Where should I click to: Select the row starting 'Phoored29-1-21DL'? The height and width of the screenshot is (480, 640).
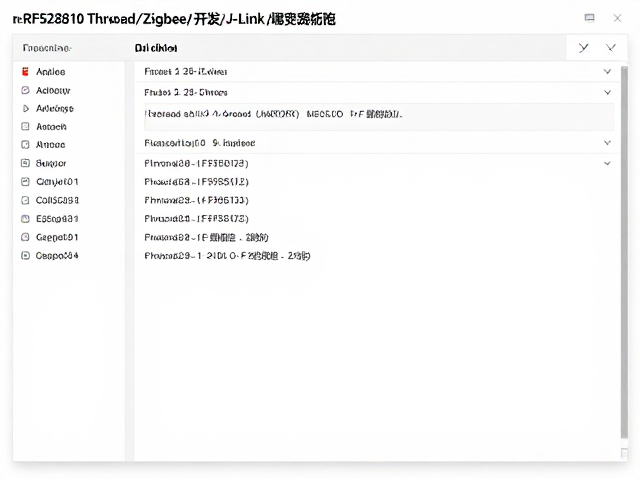pos(378,256)
